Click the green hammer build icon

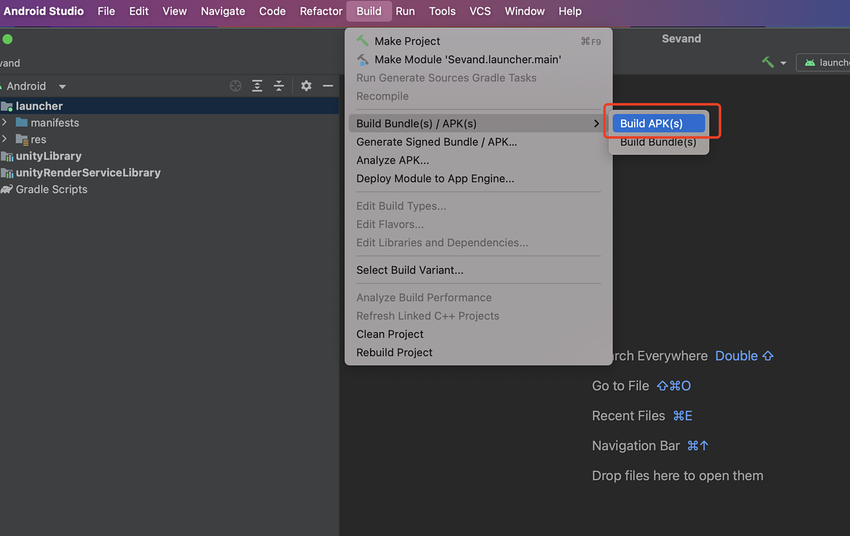pyautogui.click(x=768, y=62)
